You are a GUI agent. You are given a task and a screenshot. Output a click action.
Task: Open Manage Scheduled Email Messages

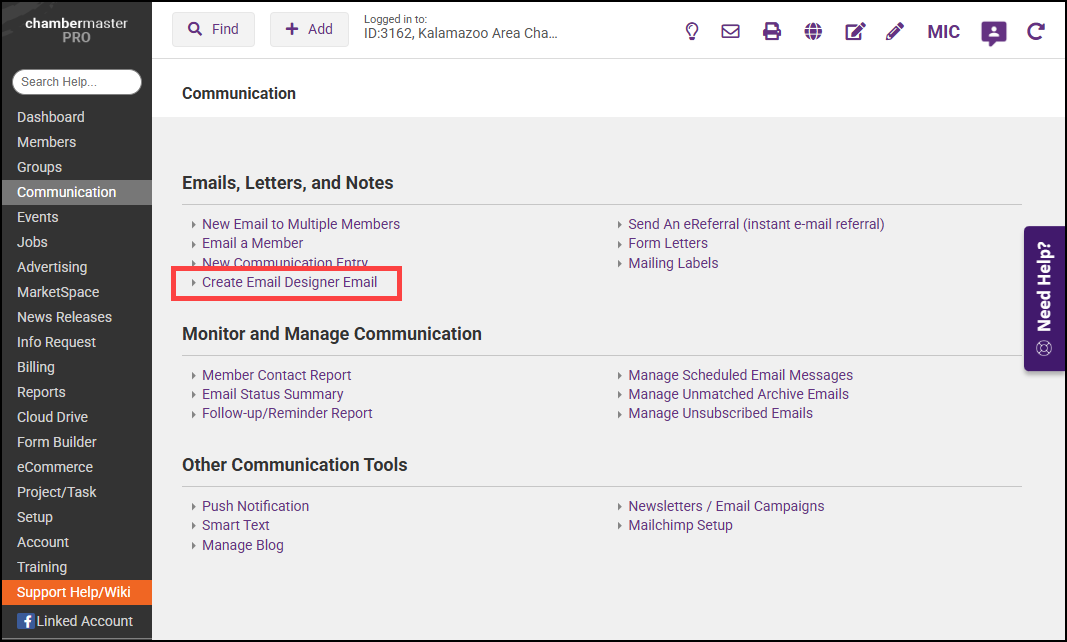(x=740, y=375)
